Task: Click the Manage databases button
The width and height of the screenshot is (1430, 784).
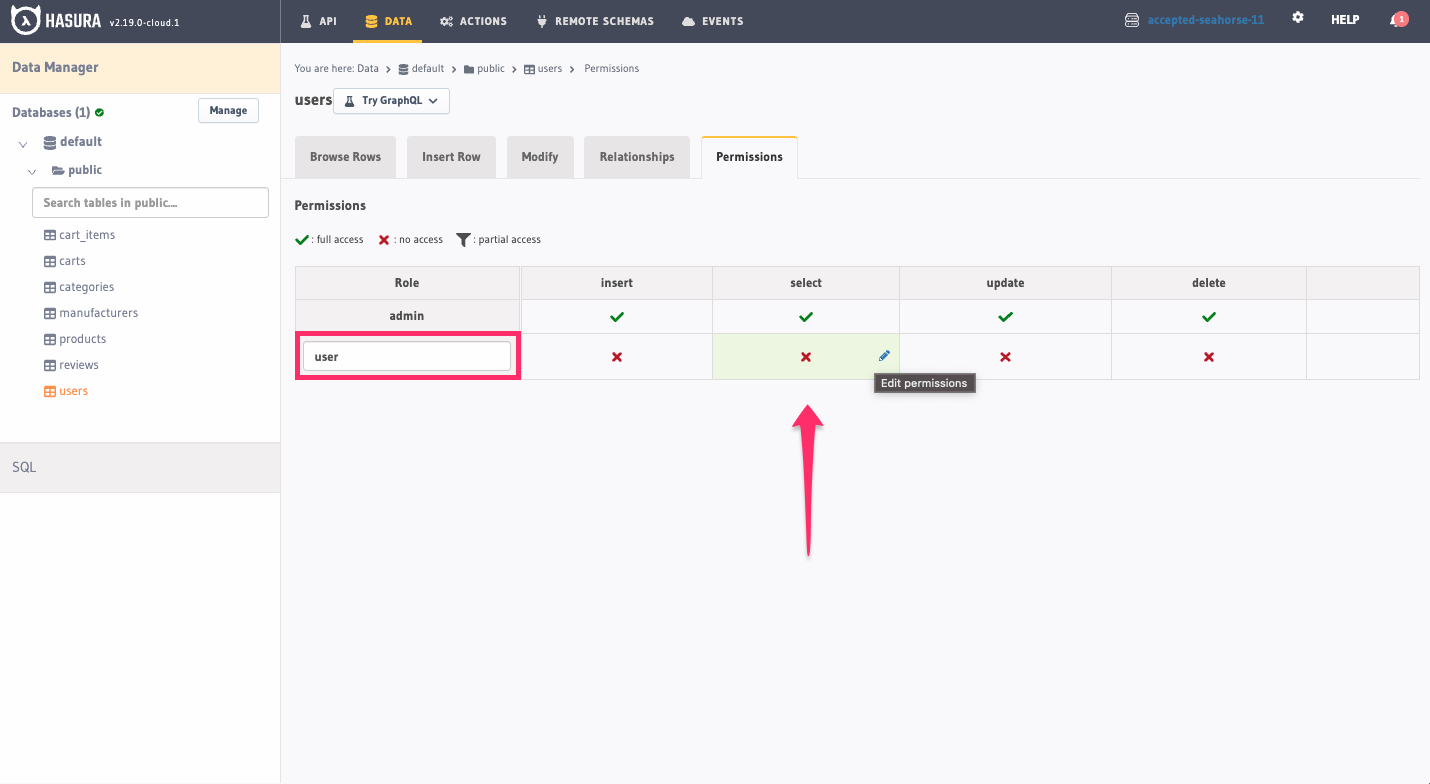Action: coord(228,110)
